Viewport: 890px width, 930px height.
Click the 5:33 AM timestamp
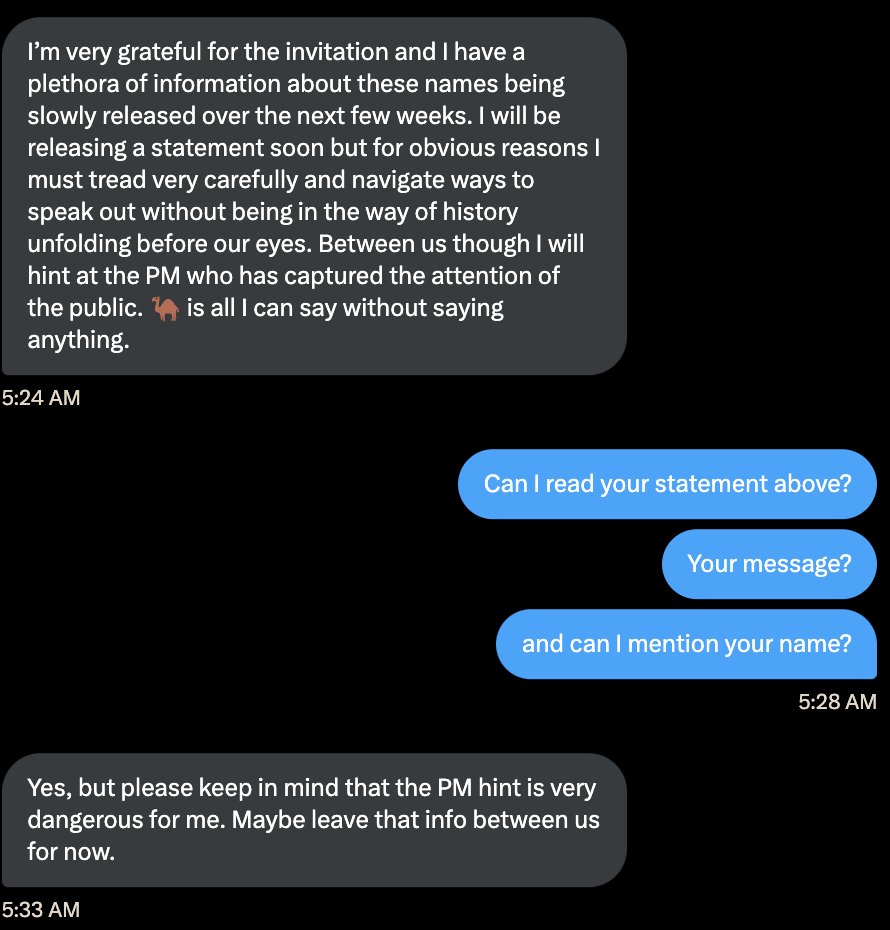[41, 910]
